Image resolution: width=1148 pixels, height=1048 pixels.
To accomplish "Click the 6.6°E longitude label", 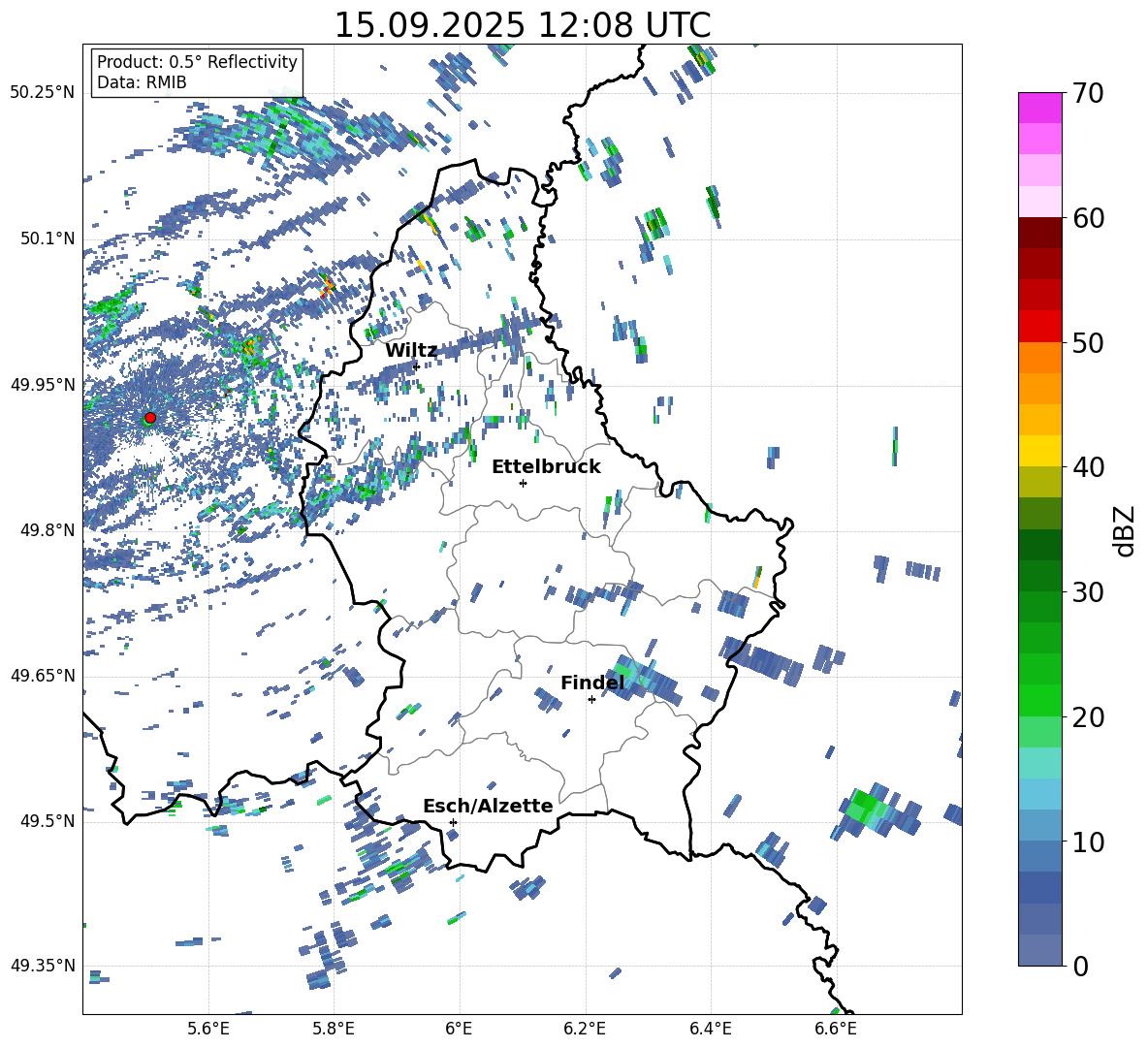I will [836, 1029].
